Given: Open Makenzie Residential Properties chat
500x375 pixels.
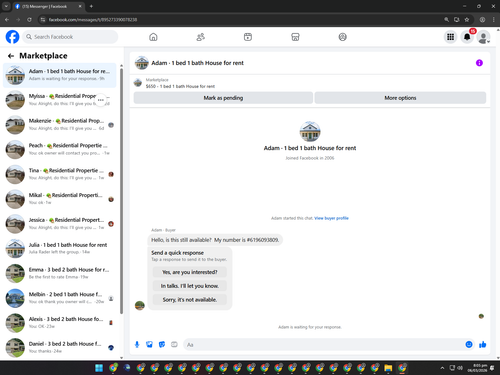Looking at the screenshot, I should pyautogui.click(x=60, y=125).
